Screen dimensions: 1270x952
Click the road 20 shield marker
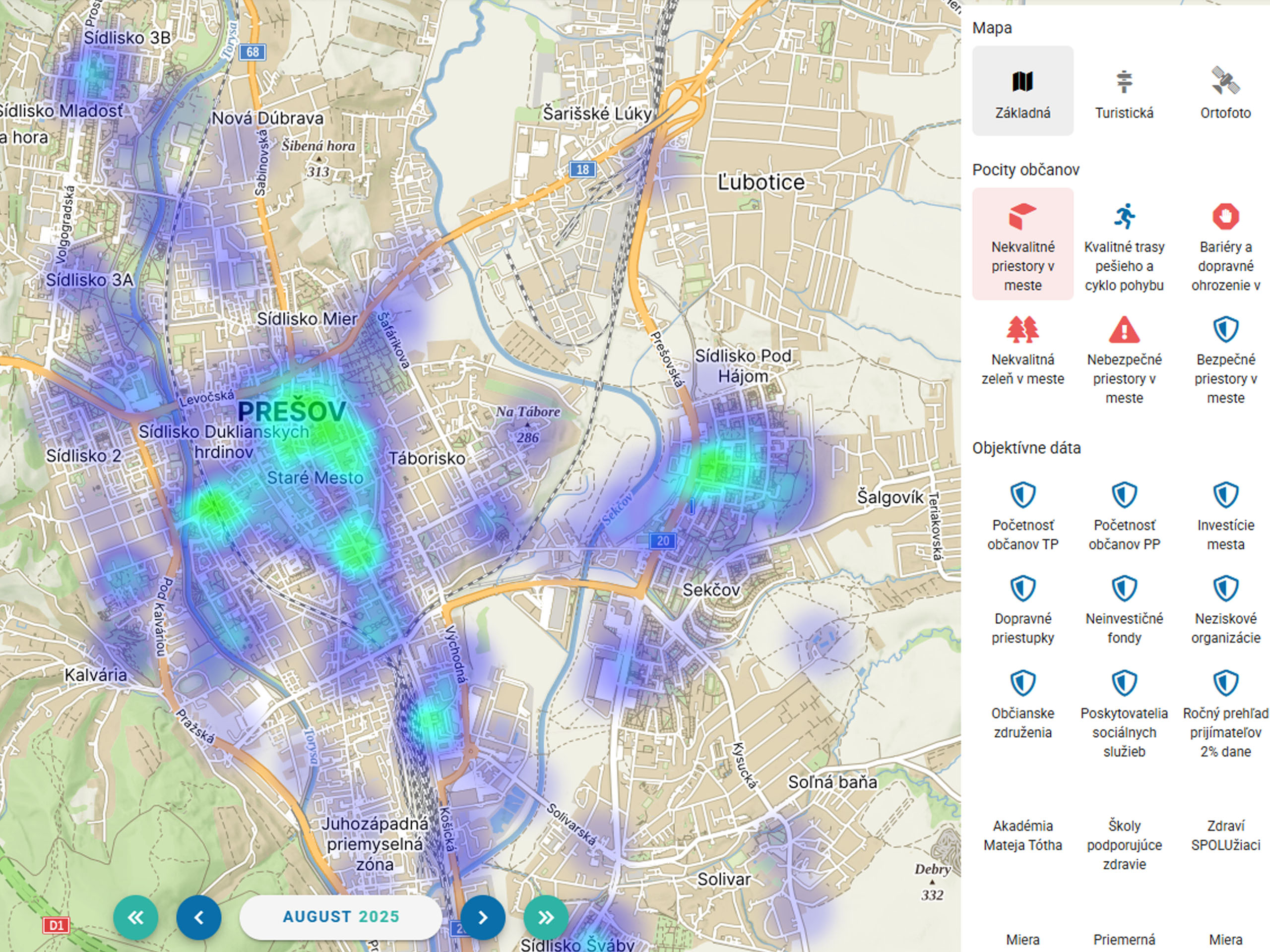coord(663,540)
